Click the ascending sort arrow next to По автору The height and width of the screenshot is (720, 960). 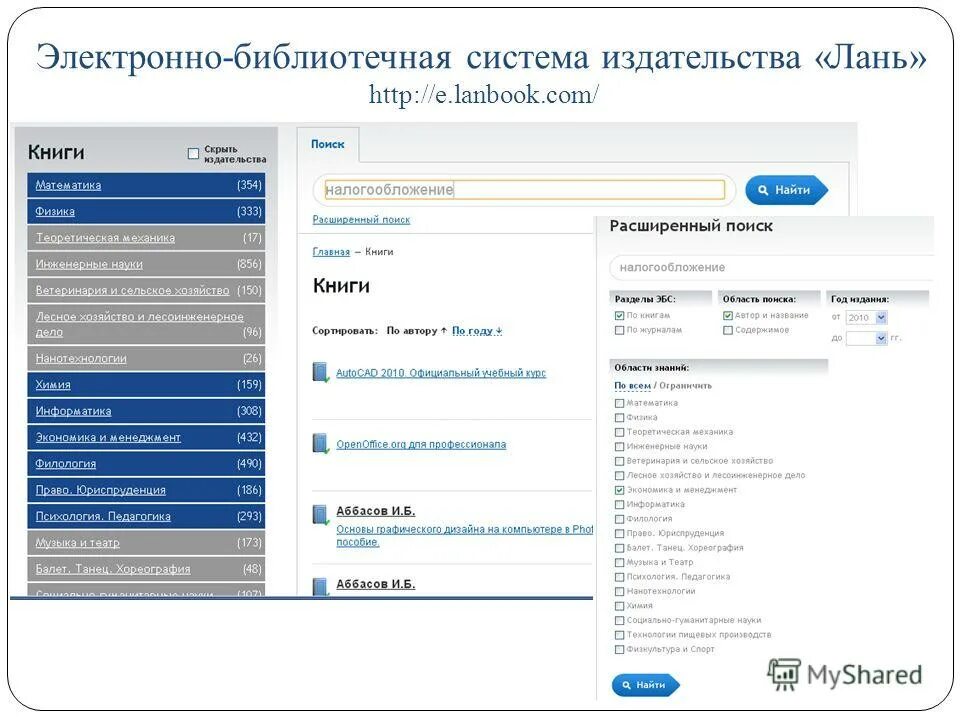443,331
